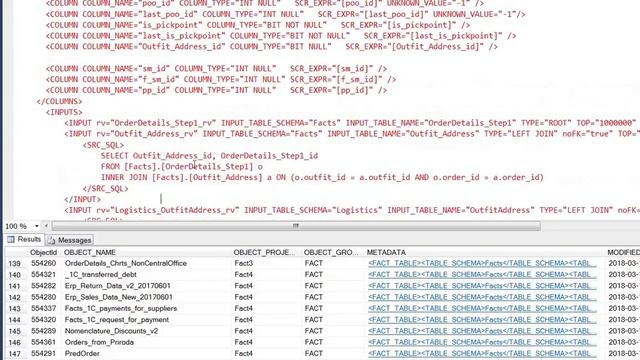This screenshot has width=640, height=360.
Task: Switch to the Results tab
Action: click(24, 240)
